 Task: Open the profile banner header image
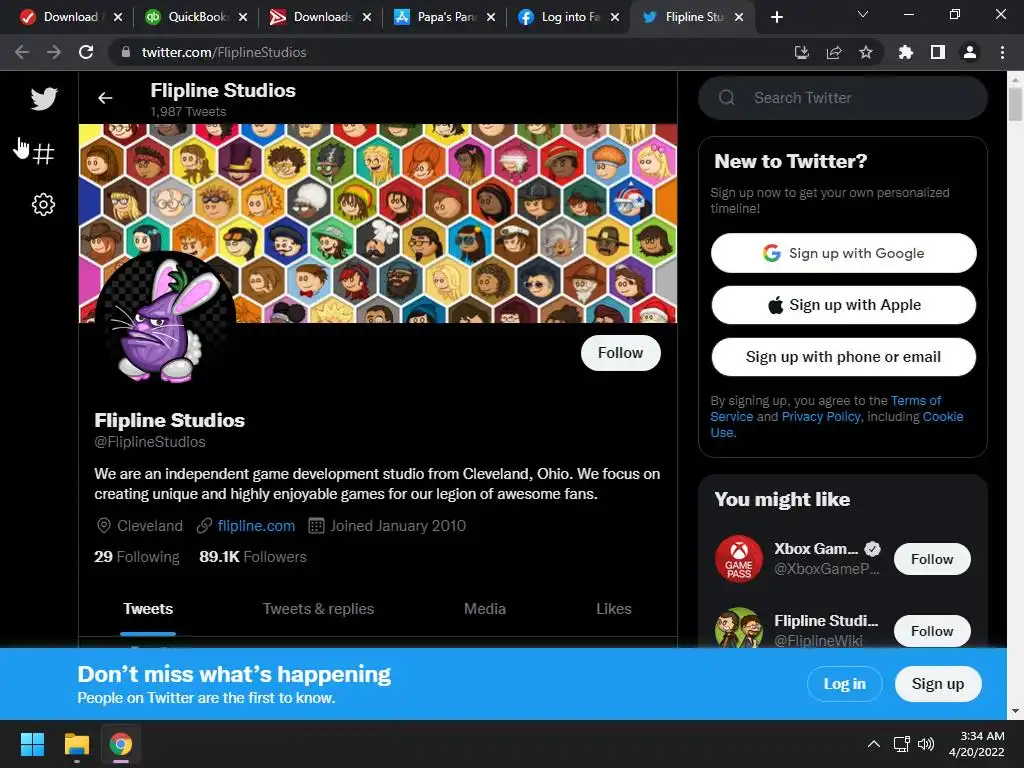coord(377,223)
